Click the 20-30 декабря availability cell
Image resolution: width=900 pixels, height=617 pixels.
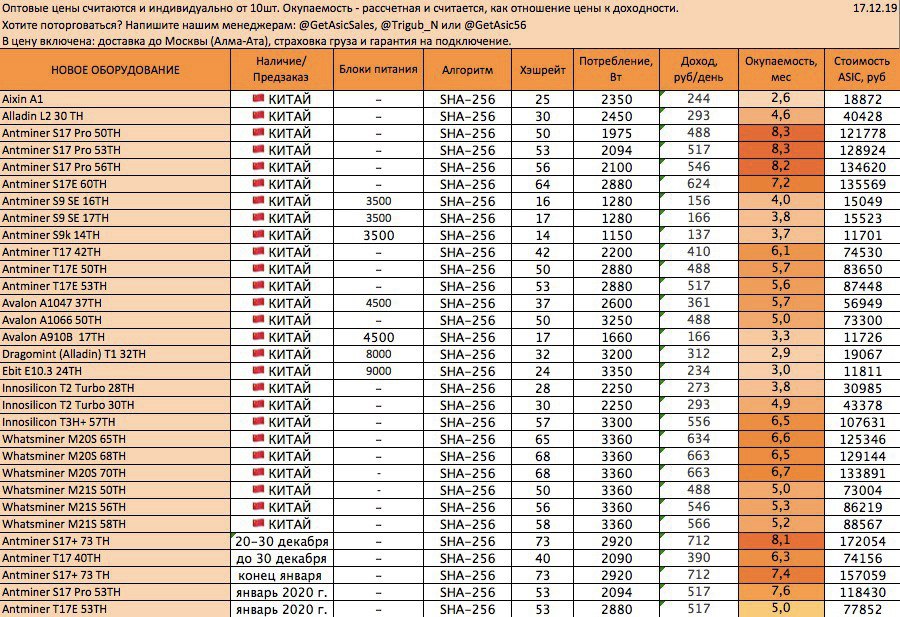click(x=281, y=541)
